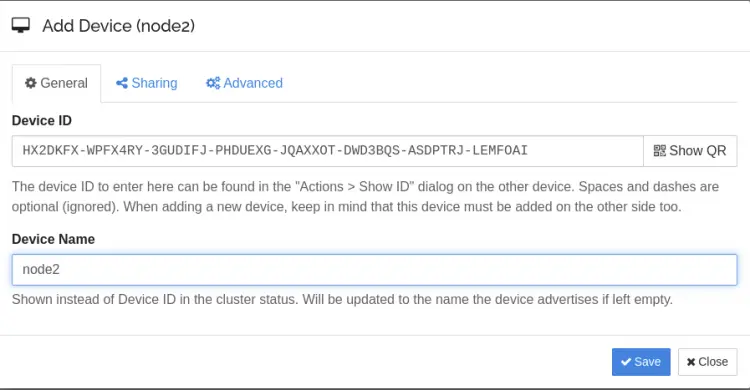Switch to the General tab

(x=56, y=83)
